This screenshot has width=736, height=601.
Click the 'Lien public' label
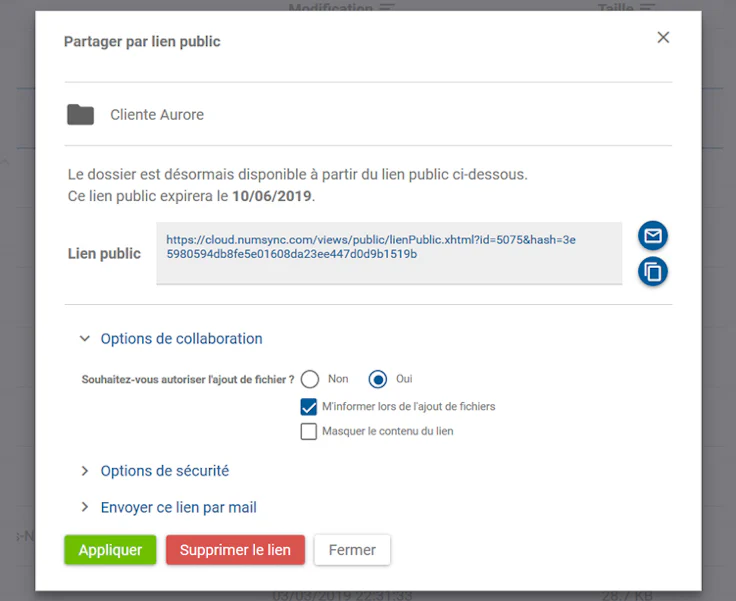tap(104, 254)
